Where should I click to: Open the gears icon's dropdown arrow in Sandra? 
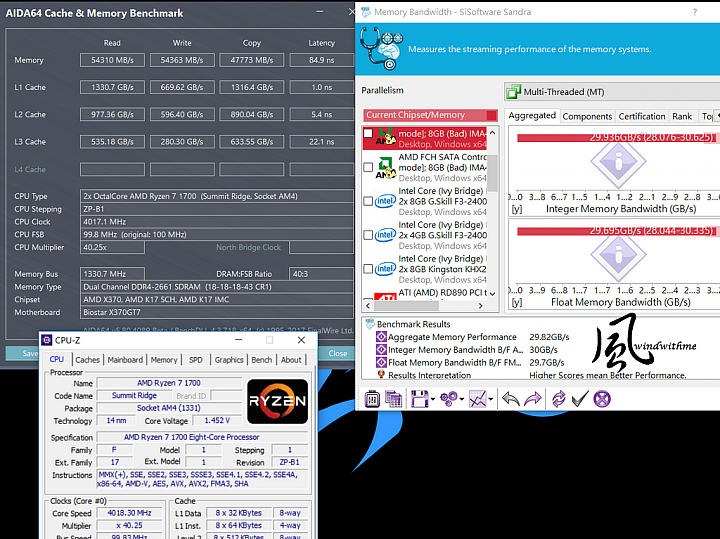461,399
